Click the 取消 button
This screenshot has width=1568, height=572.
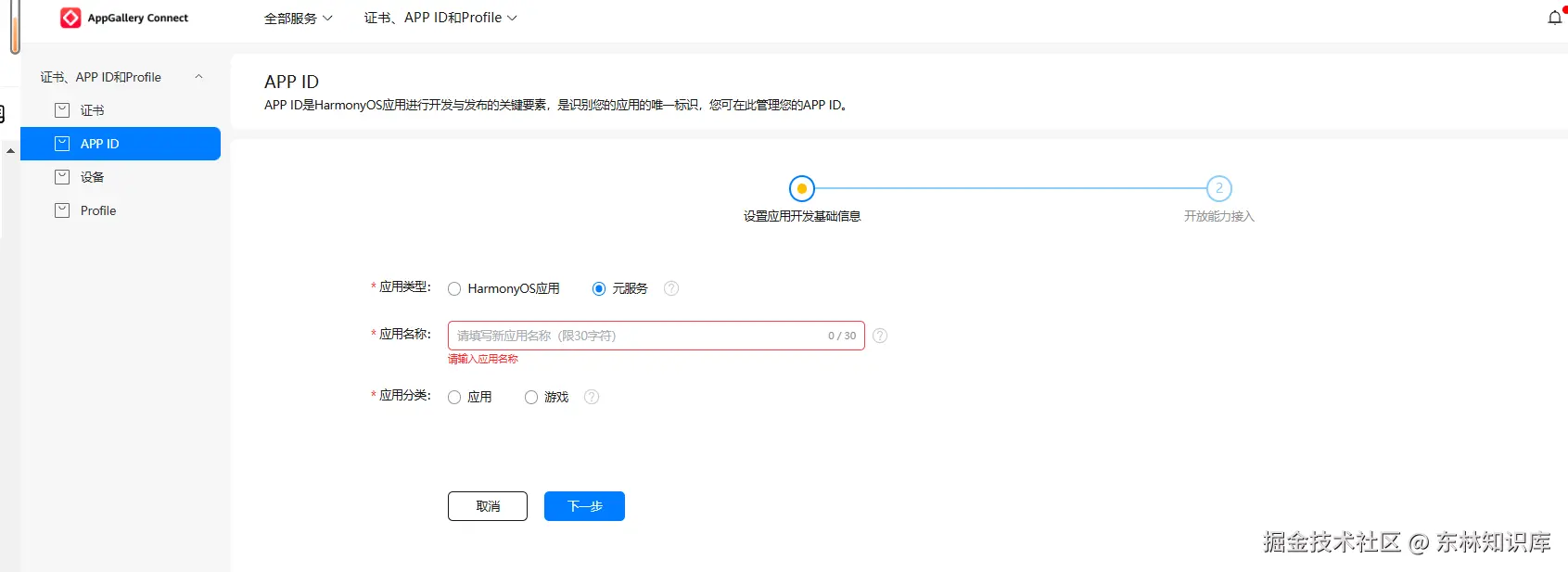tap(488, 506)
